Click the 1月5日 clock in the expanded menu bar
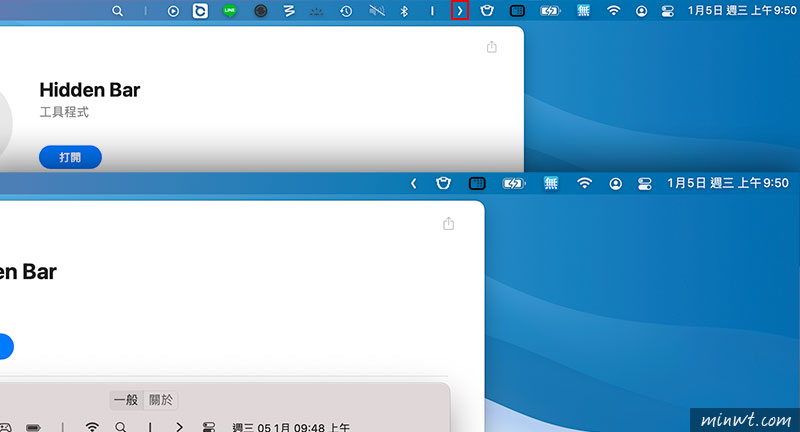This screenshot has width=800, height=432. coord(741,11)
